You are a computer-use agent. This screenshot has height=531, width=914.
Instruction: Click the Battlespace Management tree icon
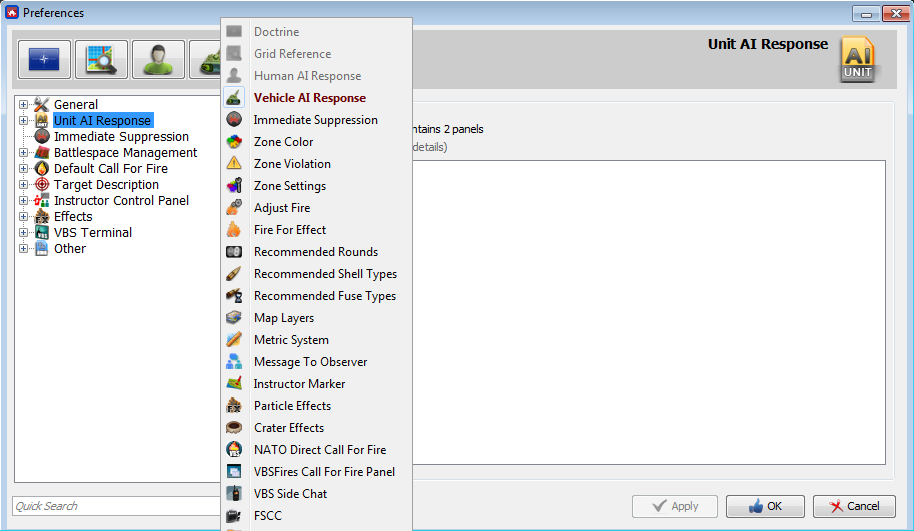coord(41,153)
